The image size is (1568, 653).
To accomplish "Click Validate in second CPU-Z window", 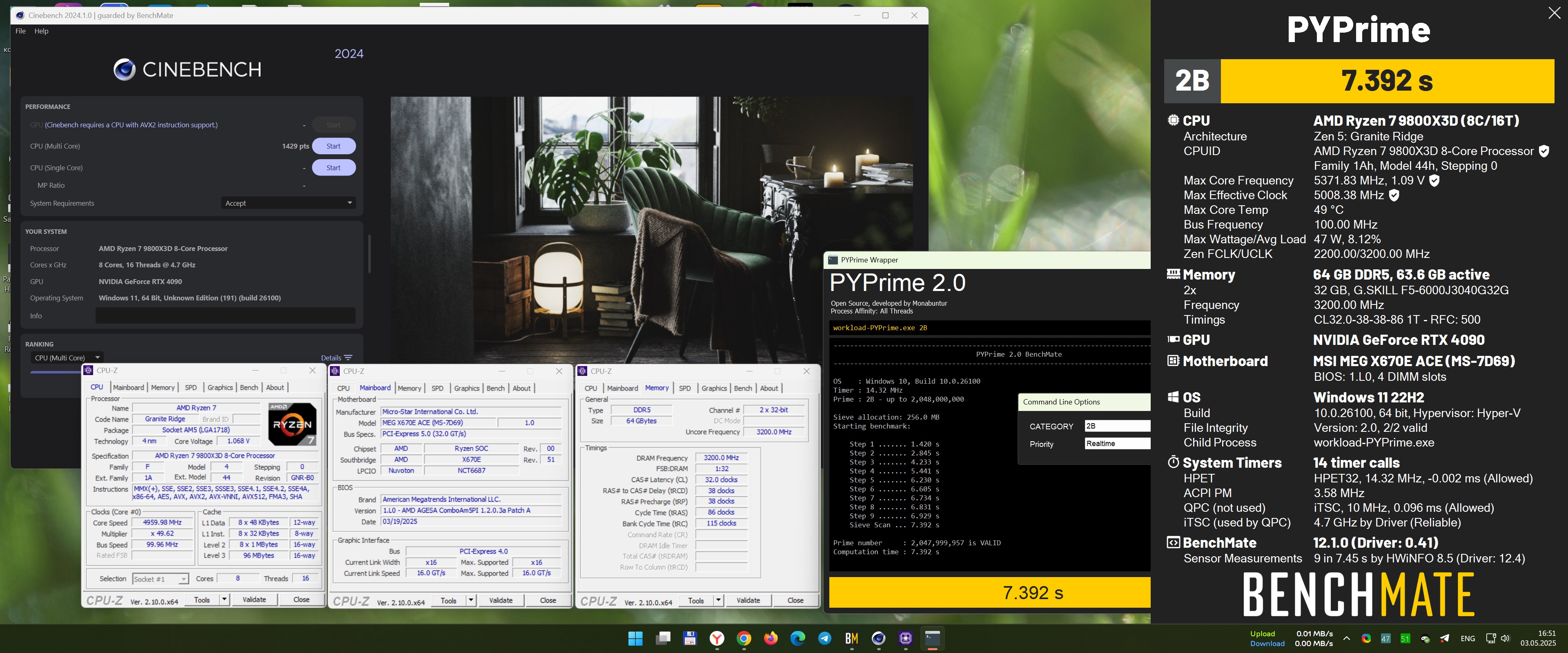I will click(x=500, y=601).
